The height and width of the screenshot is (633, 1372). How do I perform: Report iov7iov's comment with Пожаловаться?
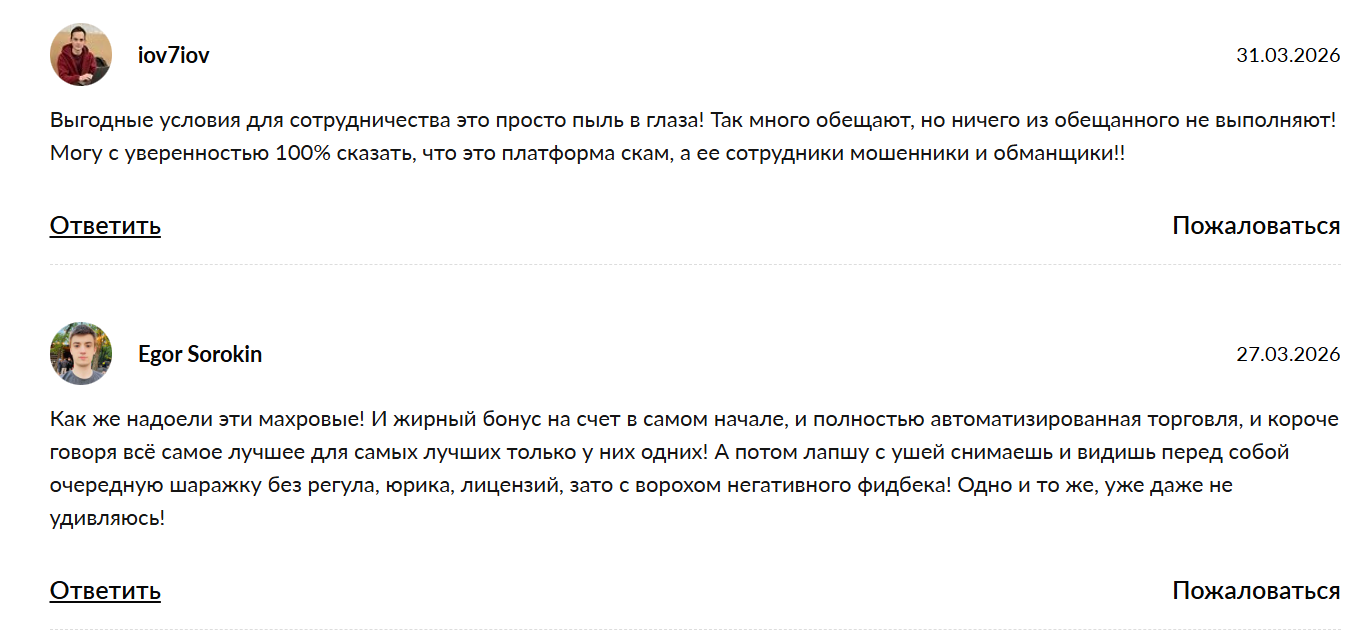pyautogui.click(x=1256, y=226)
